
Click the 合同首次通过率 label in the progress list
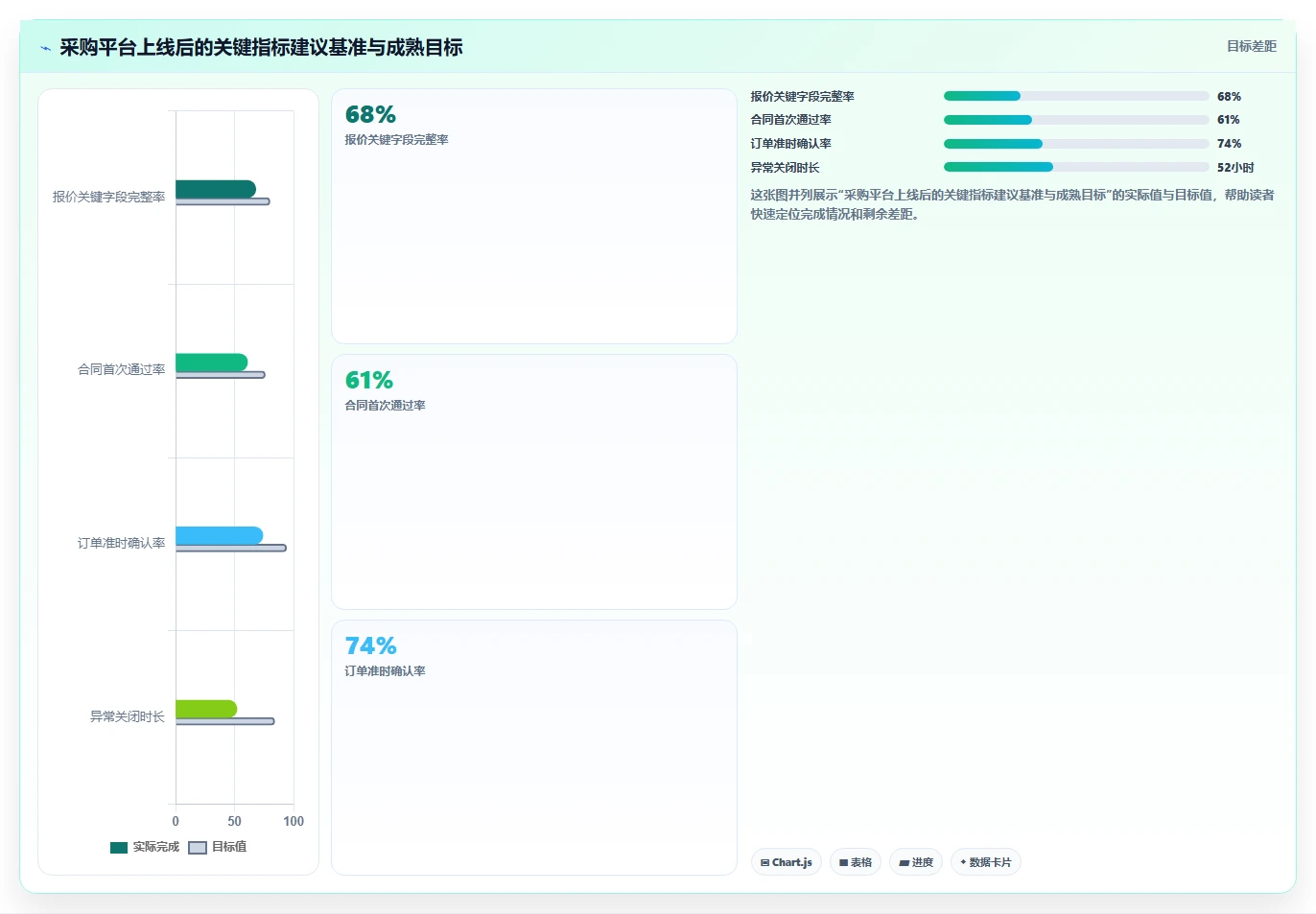click(790, 120)
